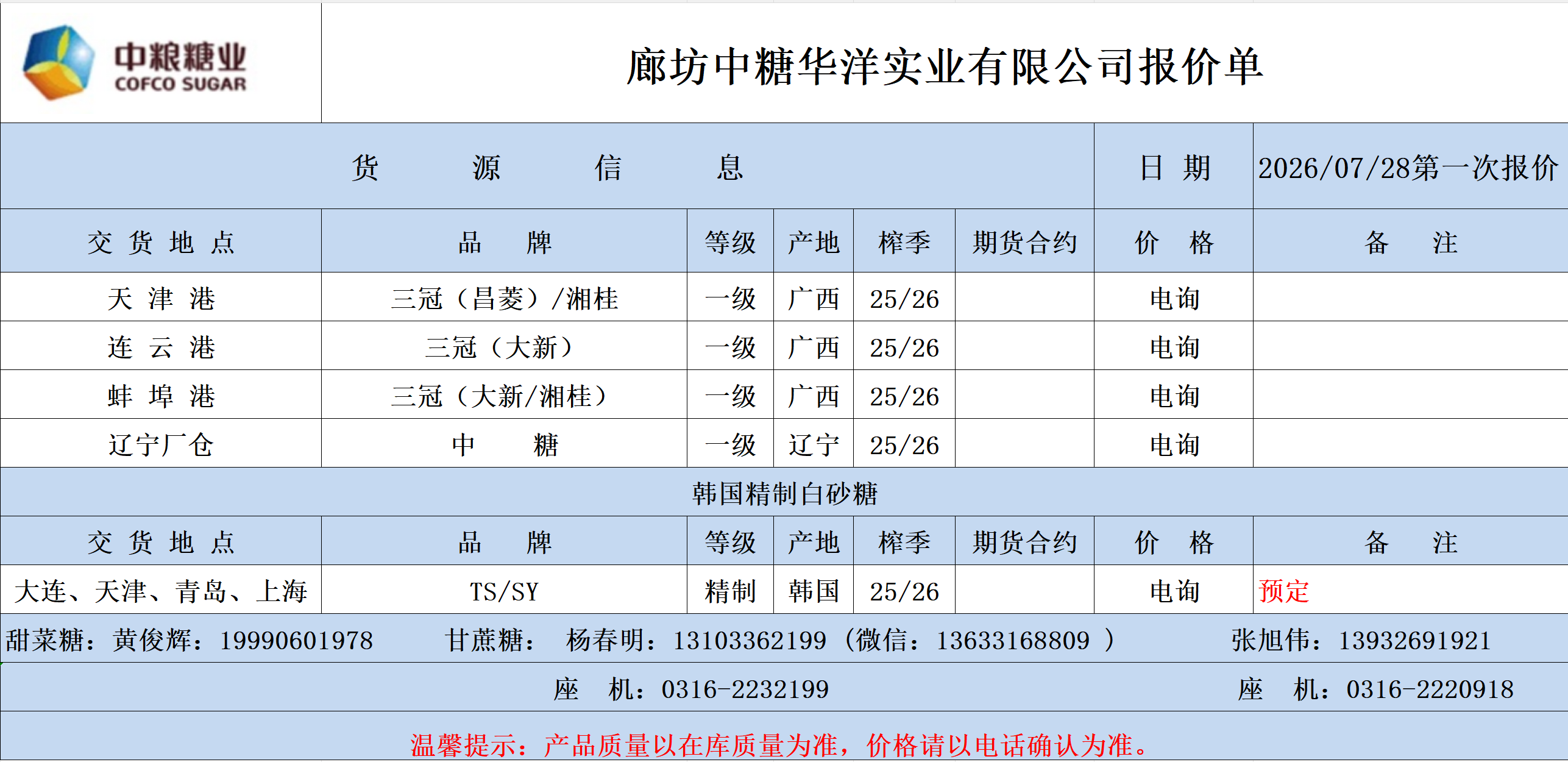Select the 天津港 delivery location cell
Image resolution: width=1568 pixels, height=762 pixels.
(x=161, y=297)
